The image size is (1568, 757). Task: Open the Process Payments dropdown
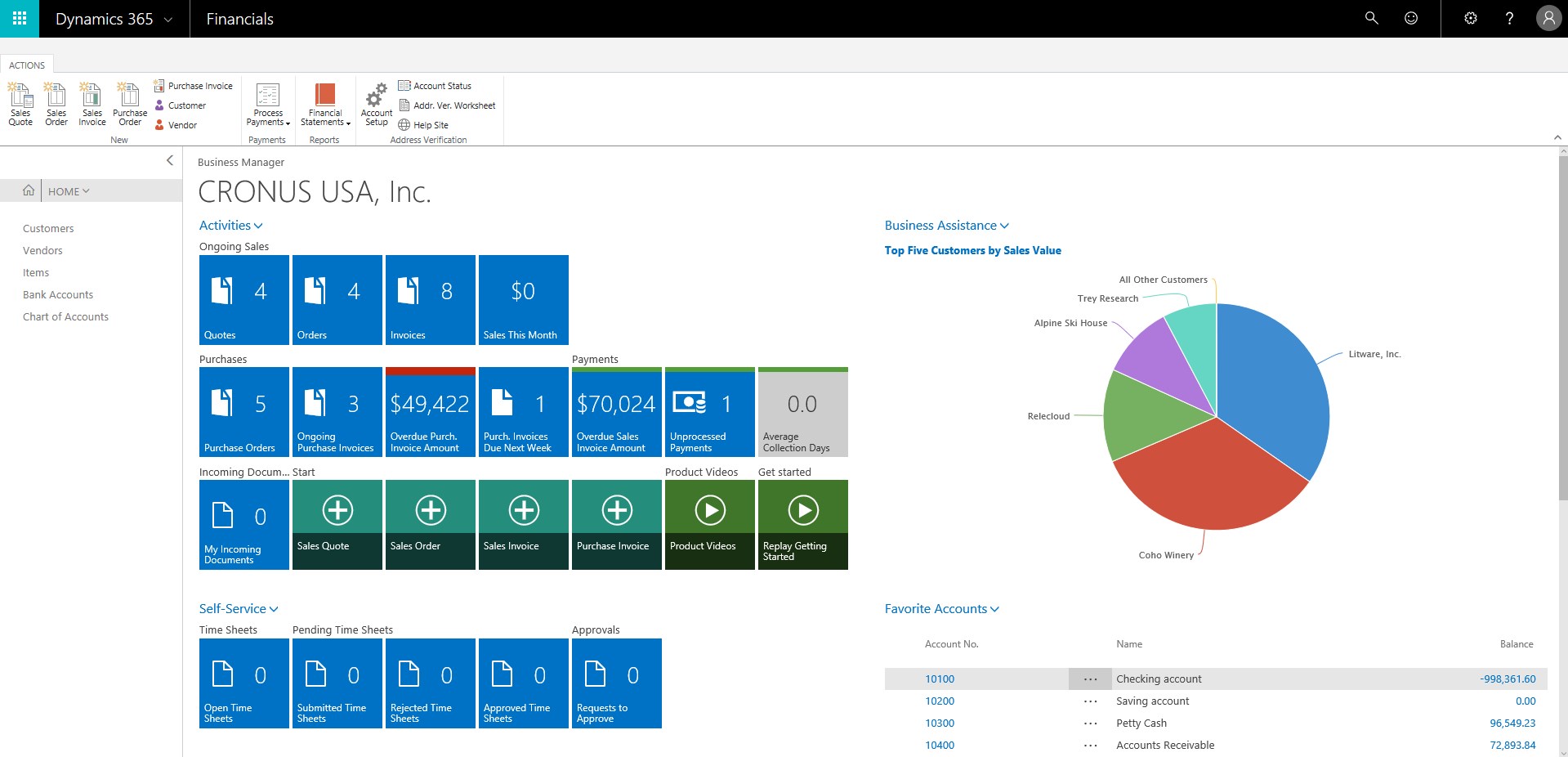(x=268, y=105)
